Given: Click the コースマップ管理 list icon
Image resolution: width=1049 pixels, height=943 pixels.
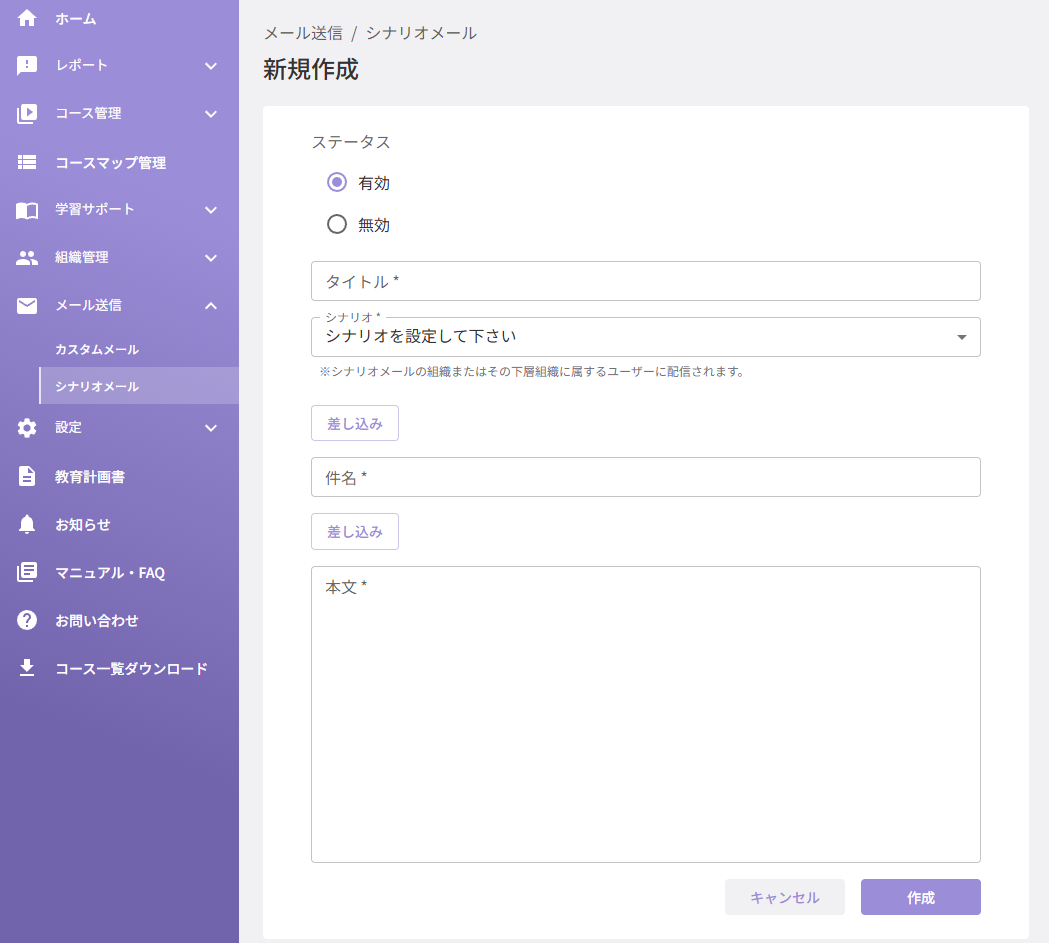Looking at the screenshot, I should [27, 162].
